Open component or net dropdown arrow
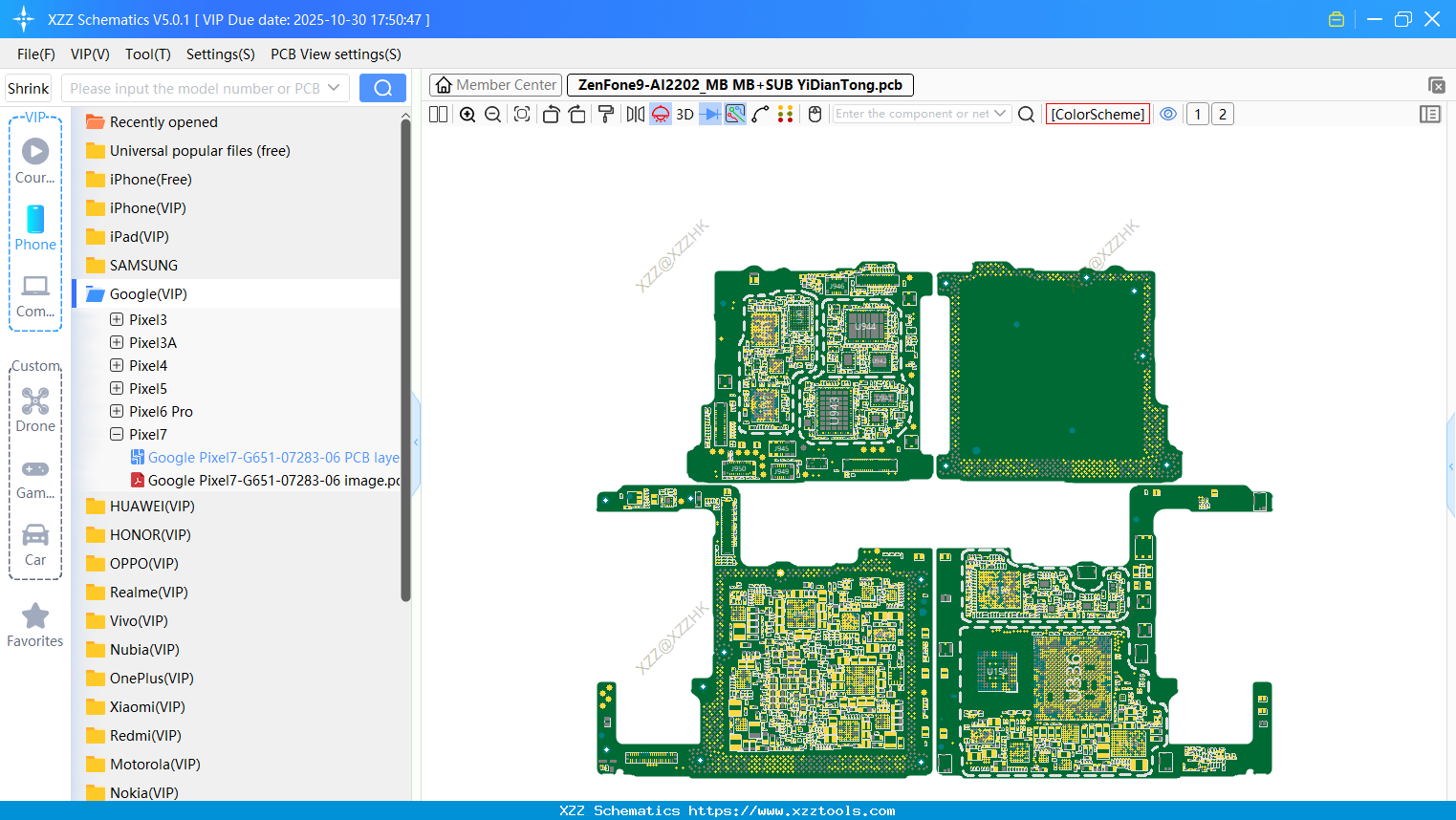Viewport: 1456px width, 820px height. [x=1000, y=114]
